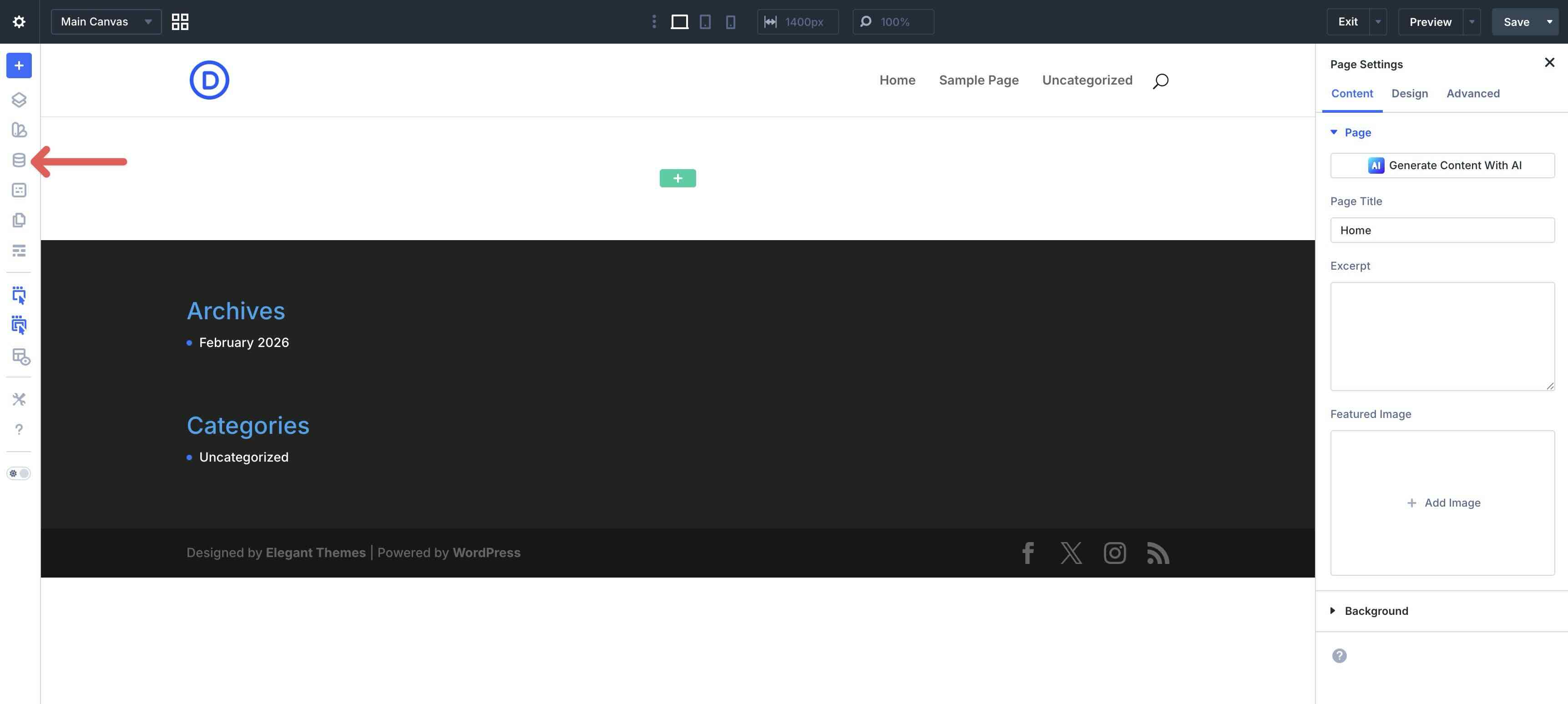
Task: Expand the Main Canvas dropdown
Action: click(x=148, y=21)
